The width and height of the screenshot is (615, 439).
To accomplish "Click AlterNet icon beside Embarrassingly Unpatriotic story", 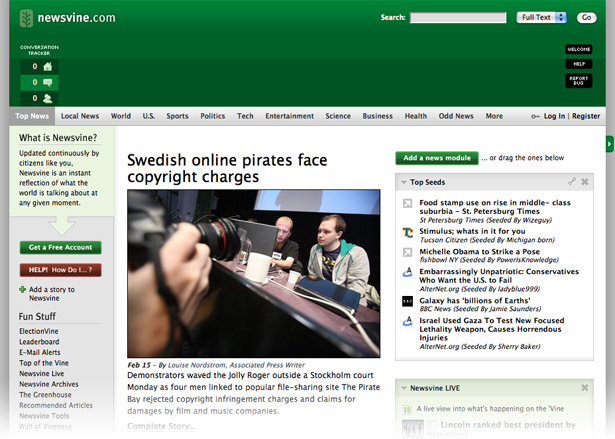I will [x=408, y=272].
